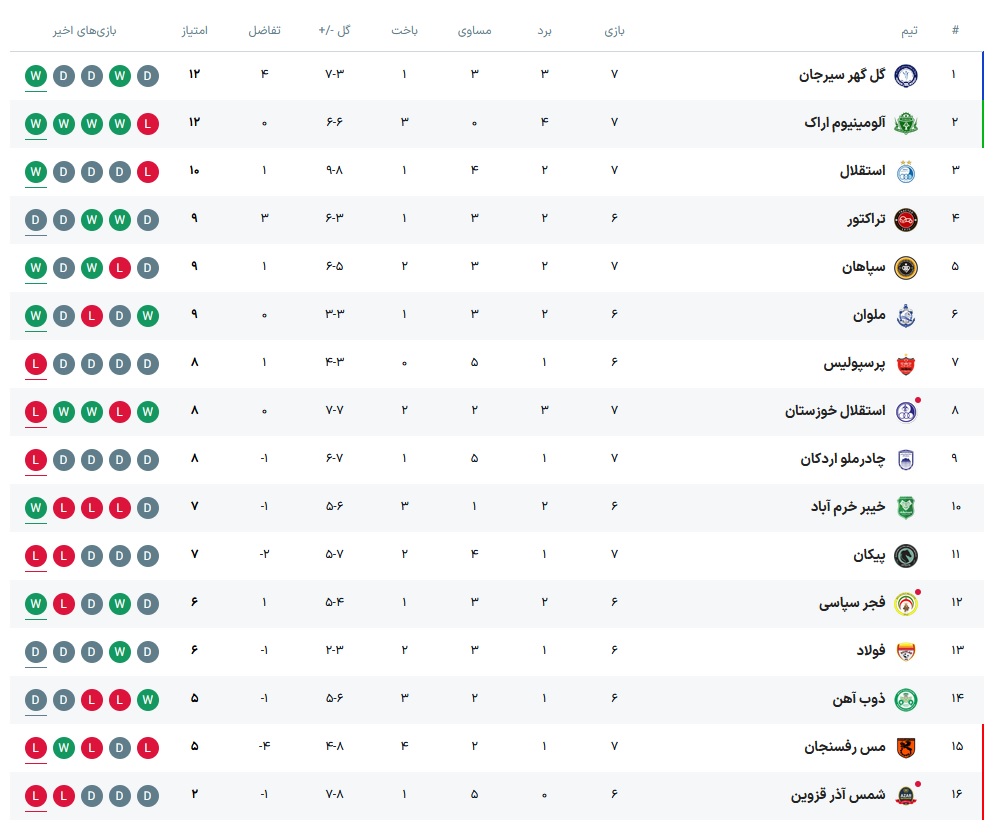Click the Paykan club logo
The image size is (993, 835).
(904, 555)
